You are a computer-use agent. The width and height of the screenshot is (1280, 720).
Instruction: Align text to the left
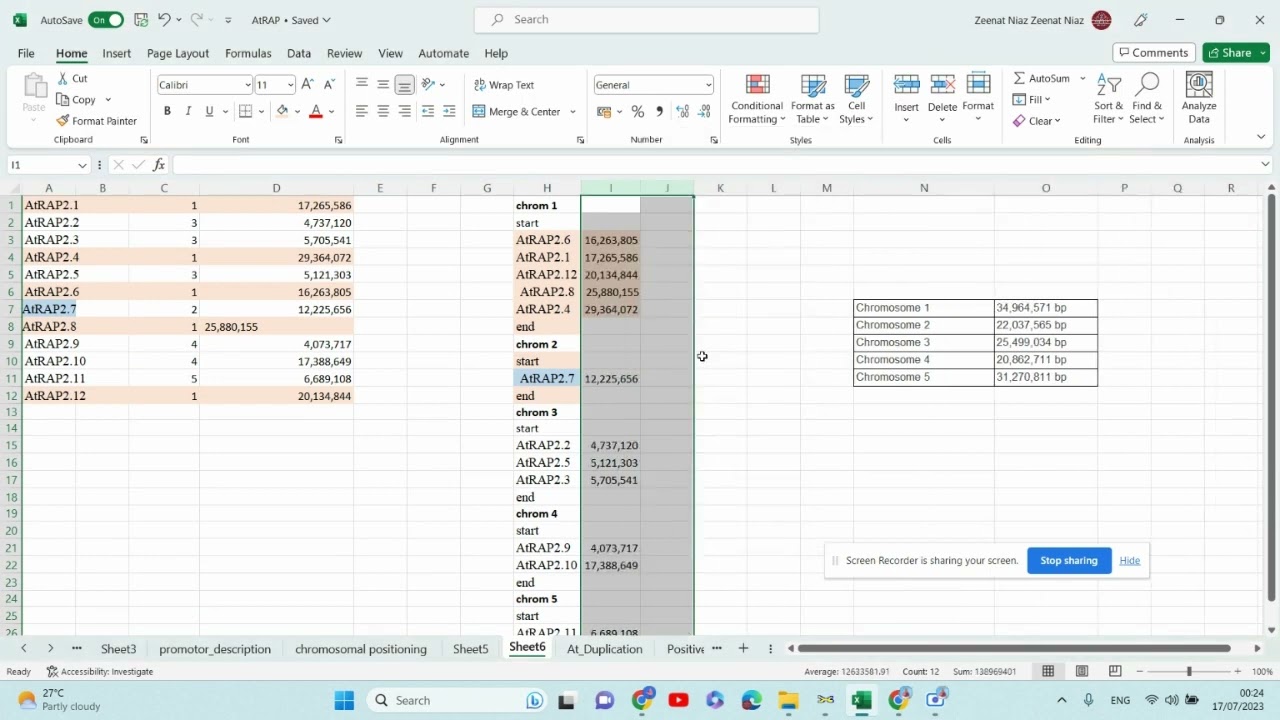[362, 111]
